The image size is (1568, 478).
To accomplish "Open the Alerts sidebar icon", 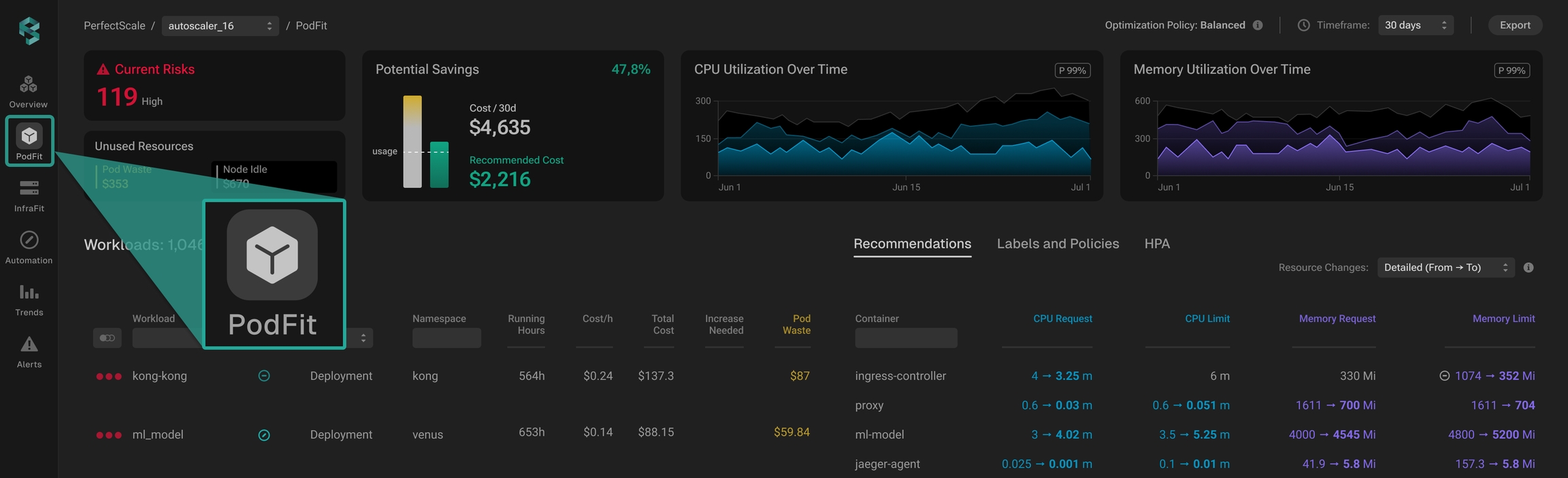I will point(29,351).
